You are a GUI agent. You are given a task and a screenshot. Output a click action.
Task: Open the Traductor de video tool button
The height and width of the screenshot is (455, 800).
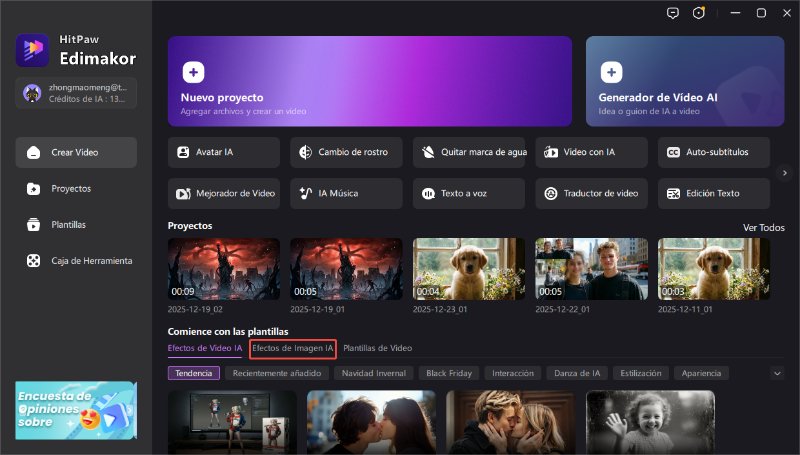click(591, 193)
